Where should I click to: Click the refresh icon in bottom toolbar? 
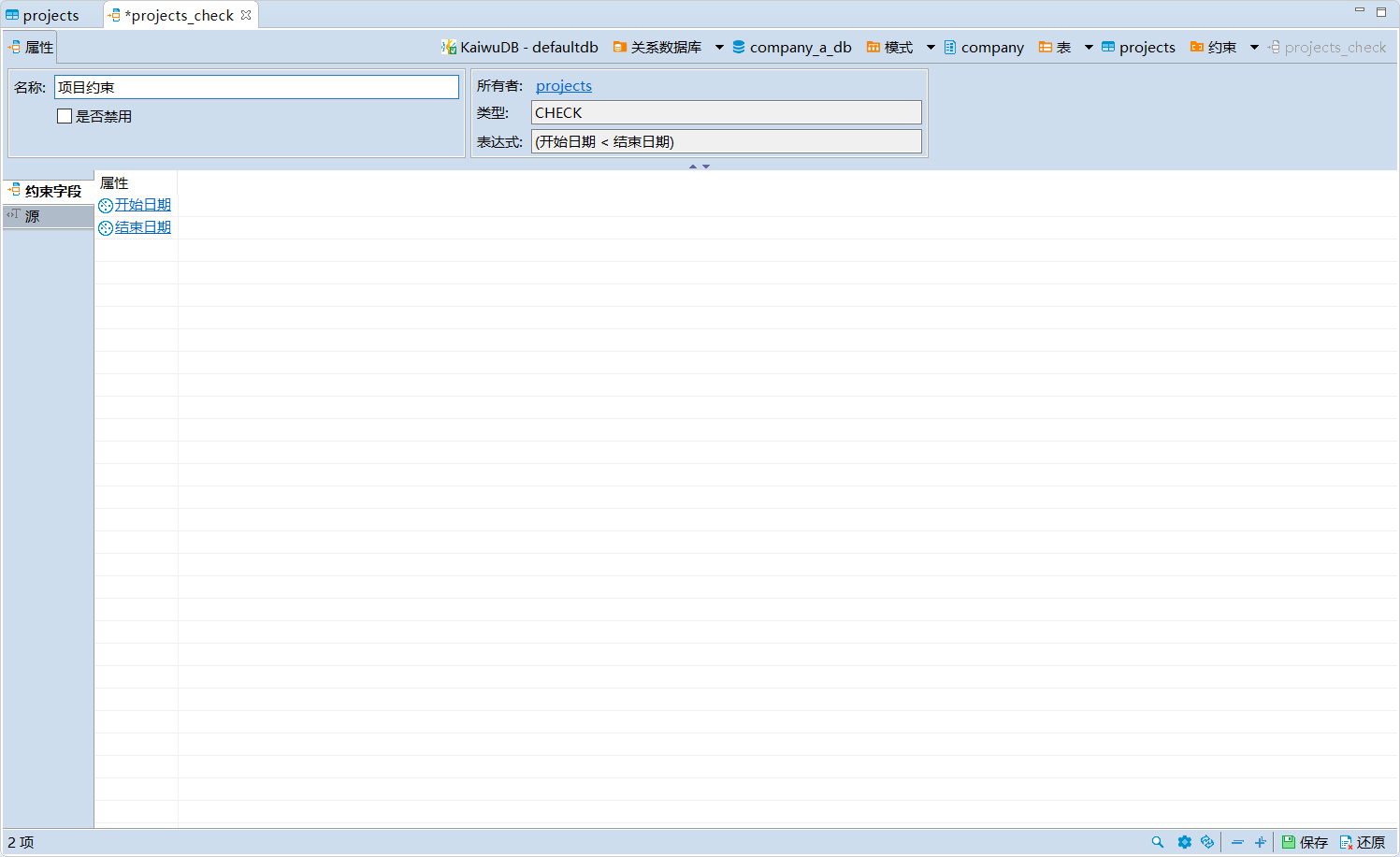[x=1207, y=842]
